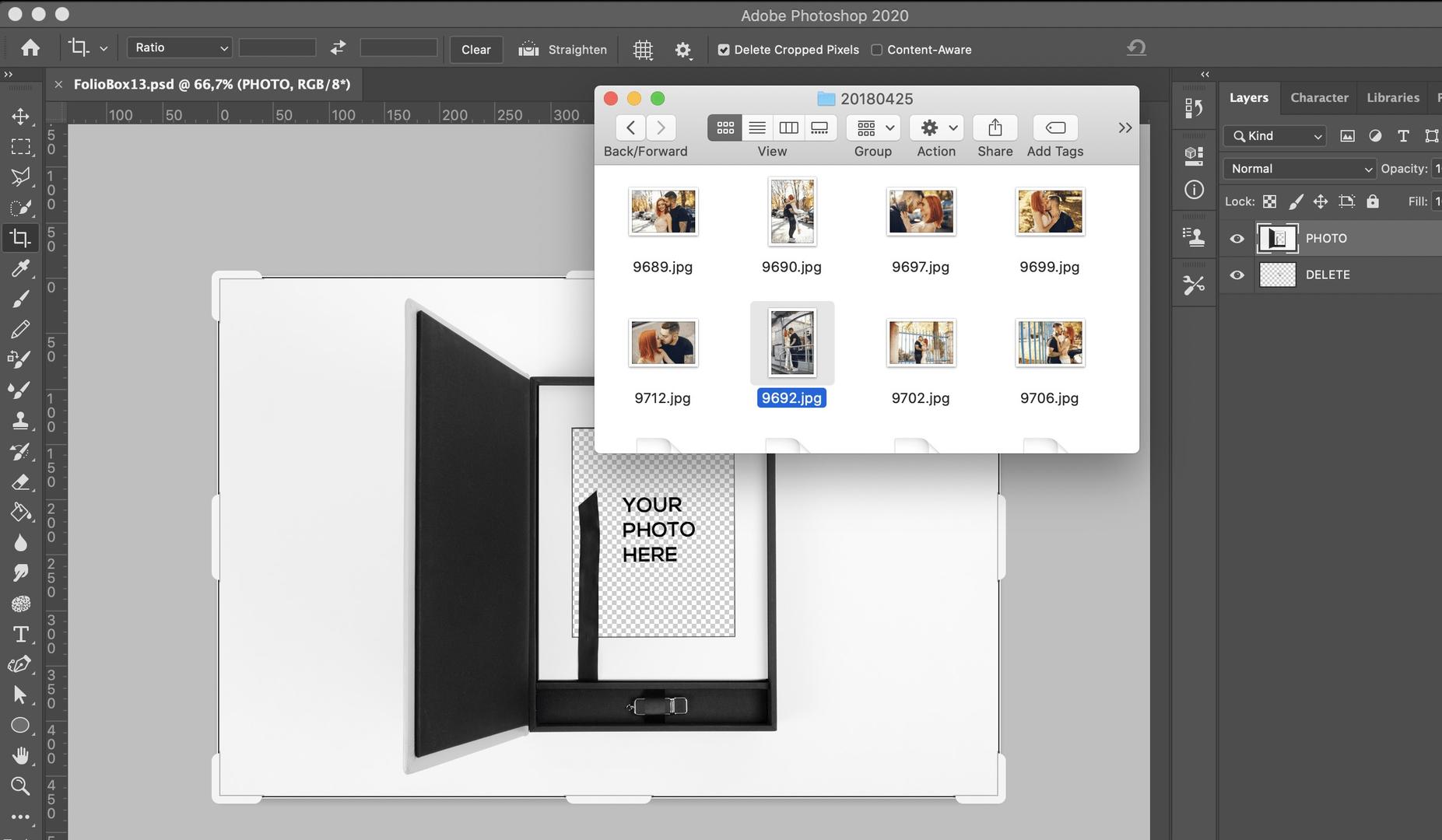
Task: Select the Eyedropper tool
Action: [x=20, y=268]
